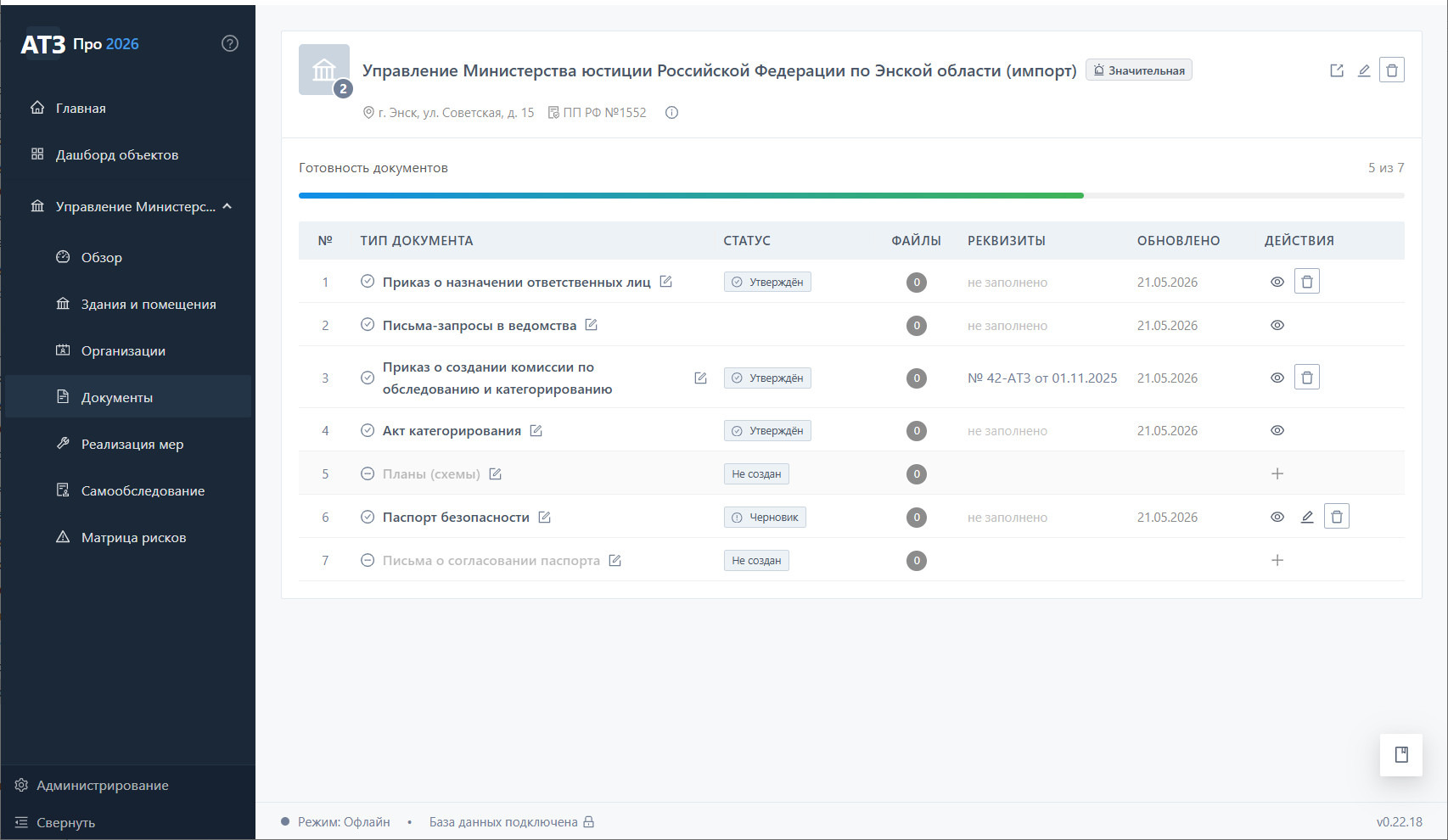Open 'Самообследование' sidebar item
Screen dimensions: 1448x840
(128, 490)
